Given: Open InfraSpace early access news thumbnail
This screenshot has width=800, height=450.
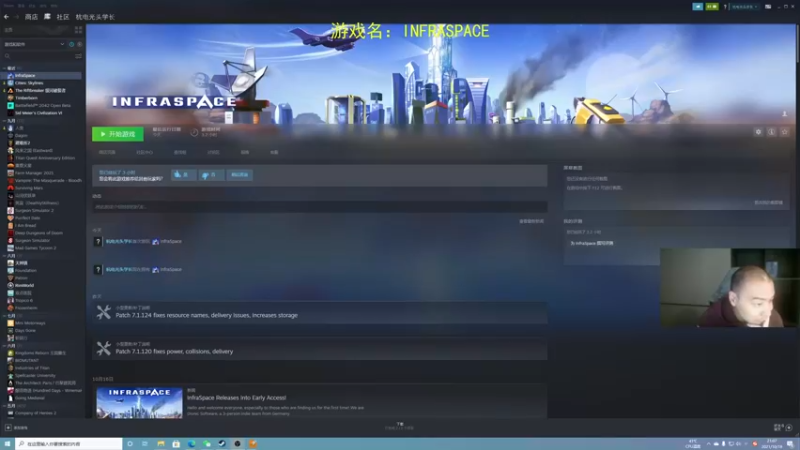Looking at the screenshot, I should coord(139,403).
